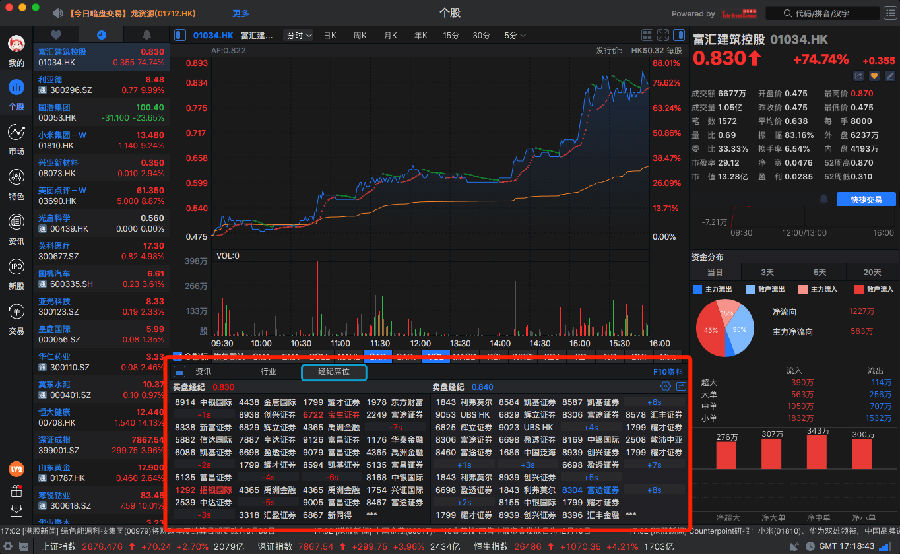Open the 交易 trading sidebar icon
900x554 pixels.
click(16, 312)
